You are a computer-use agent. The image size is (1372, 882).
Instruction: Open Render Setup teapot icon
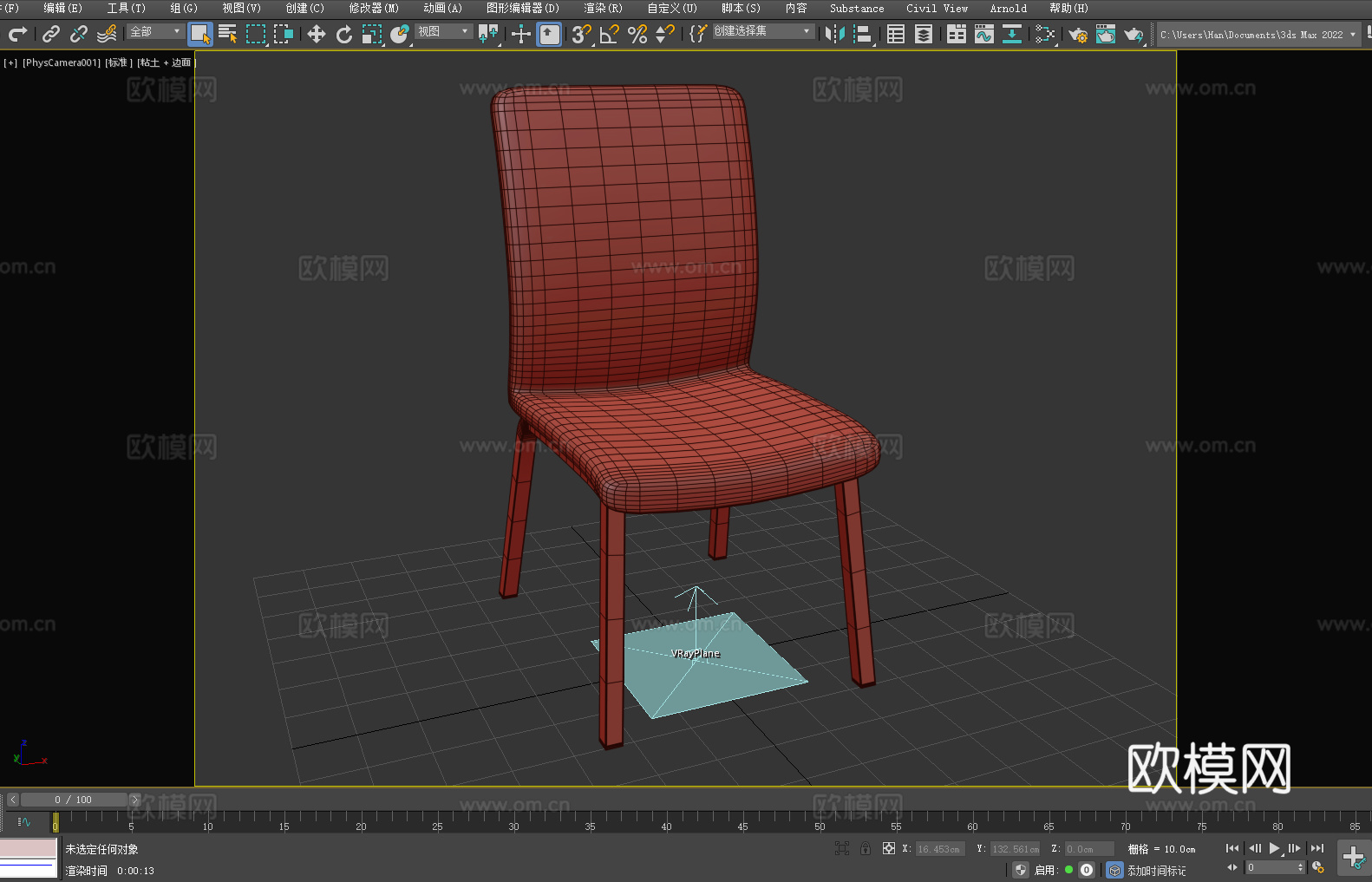click(1078, 34)
